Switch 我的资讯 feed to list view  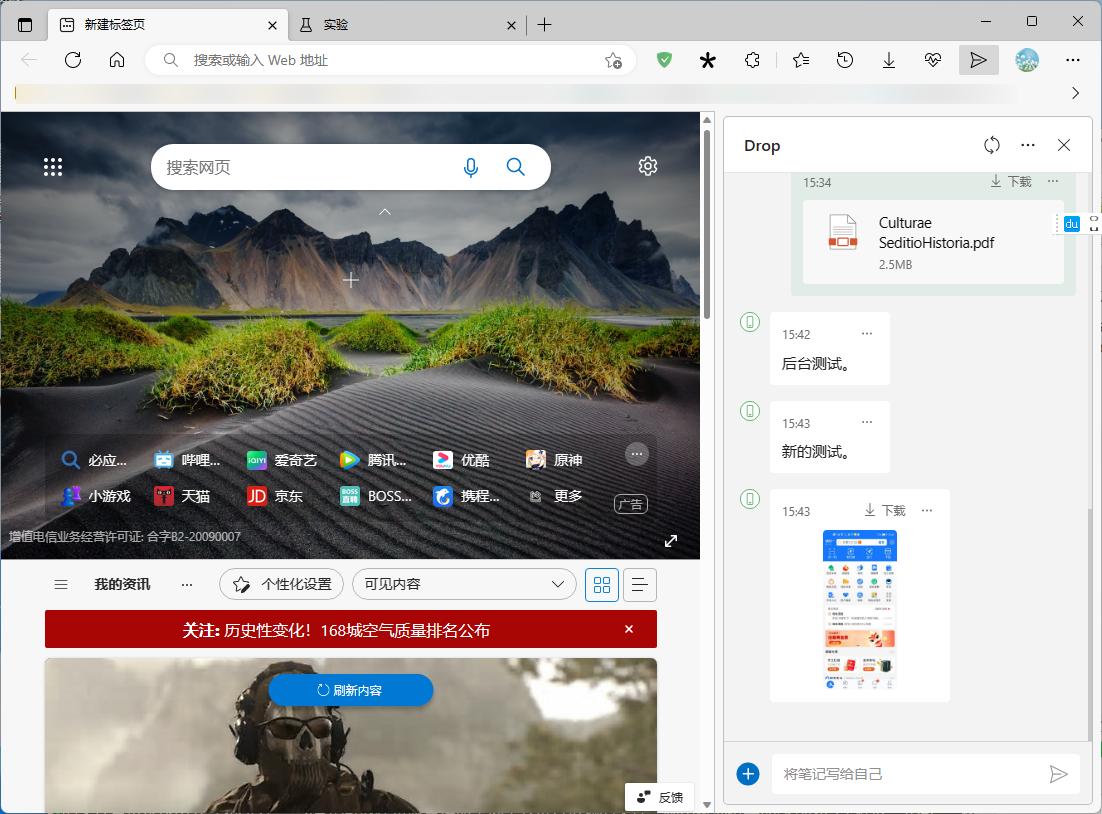(x=639, y=584)
